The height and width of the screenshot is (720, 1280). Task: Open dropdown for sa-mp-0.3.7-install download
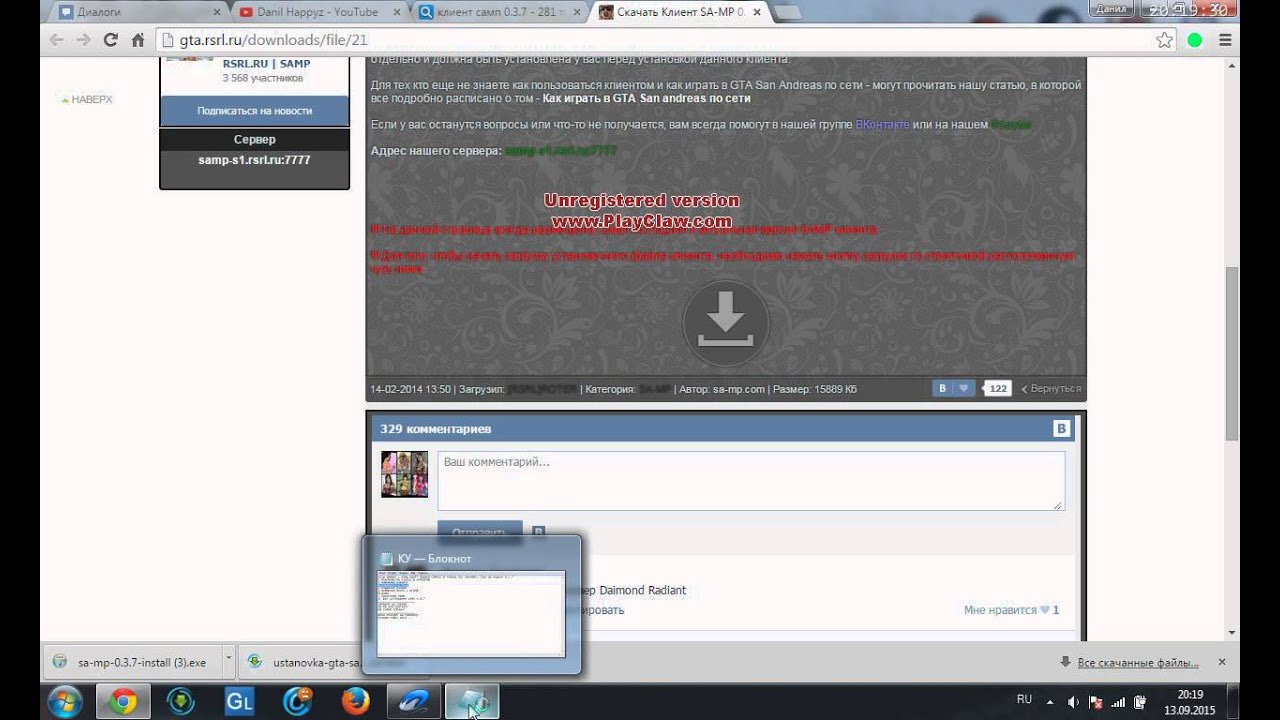(x=228, y=661)
